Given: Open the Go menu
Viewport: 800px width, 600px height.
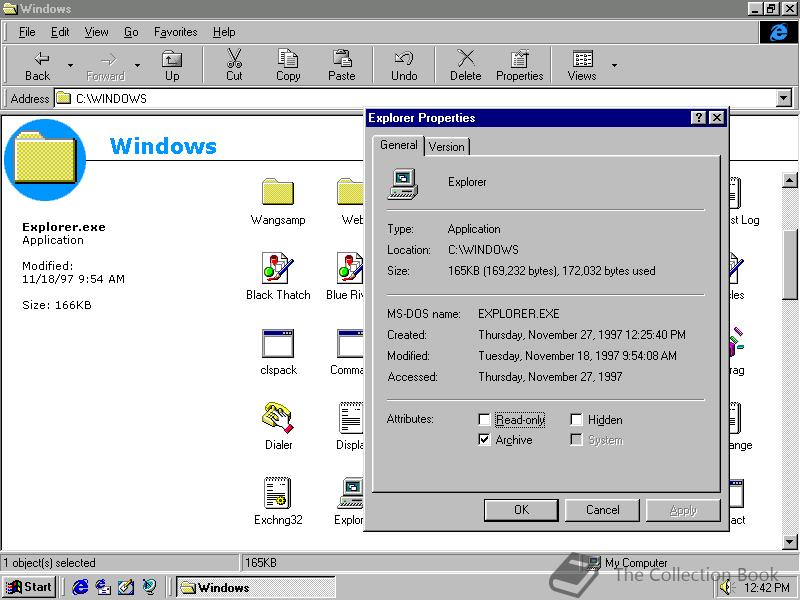Looking at the screenshot, I should coord(131,32).
